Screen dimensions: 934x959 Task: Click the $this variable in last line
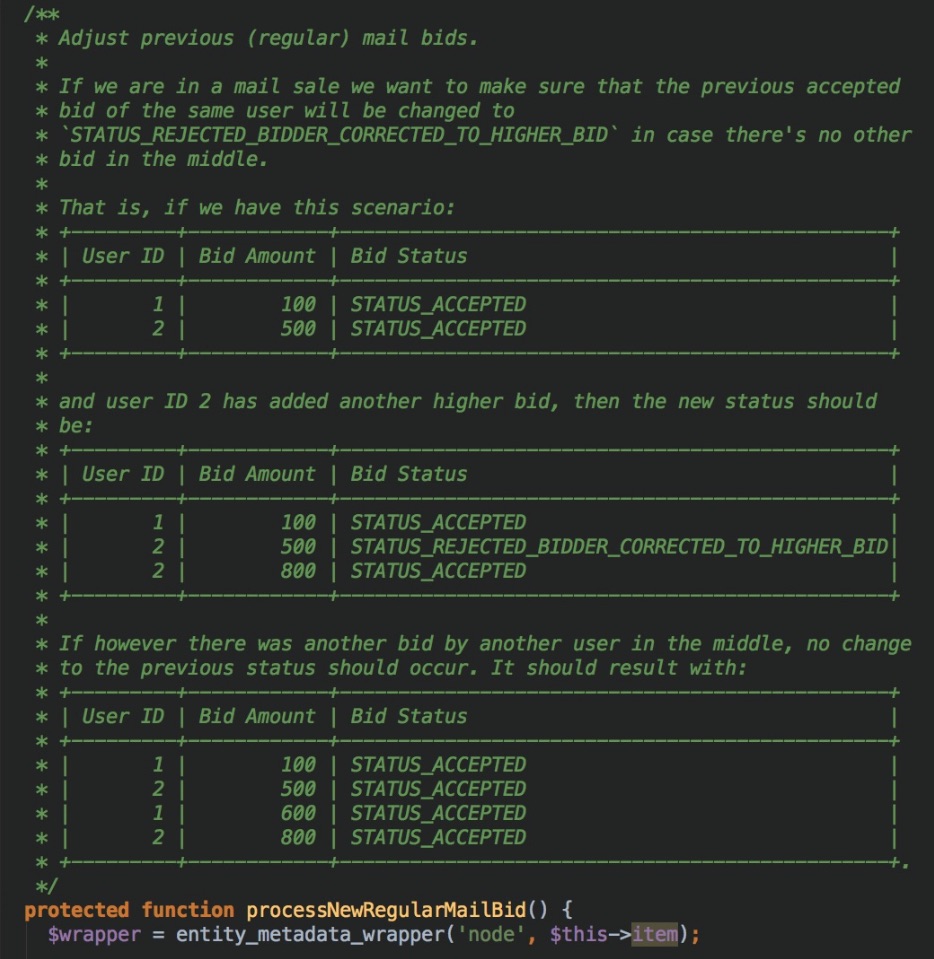coord(579,935)
